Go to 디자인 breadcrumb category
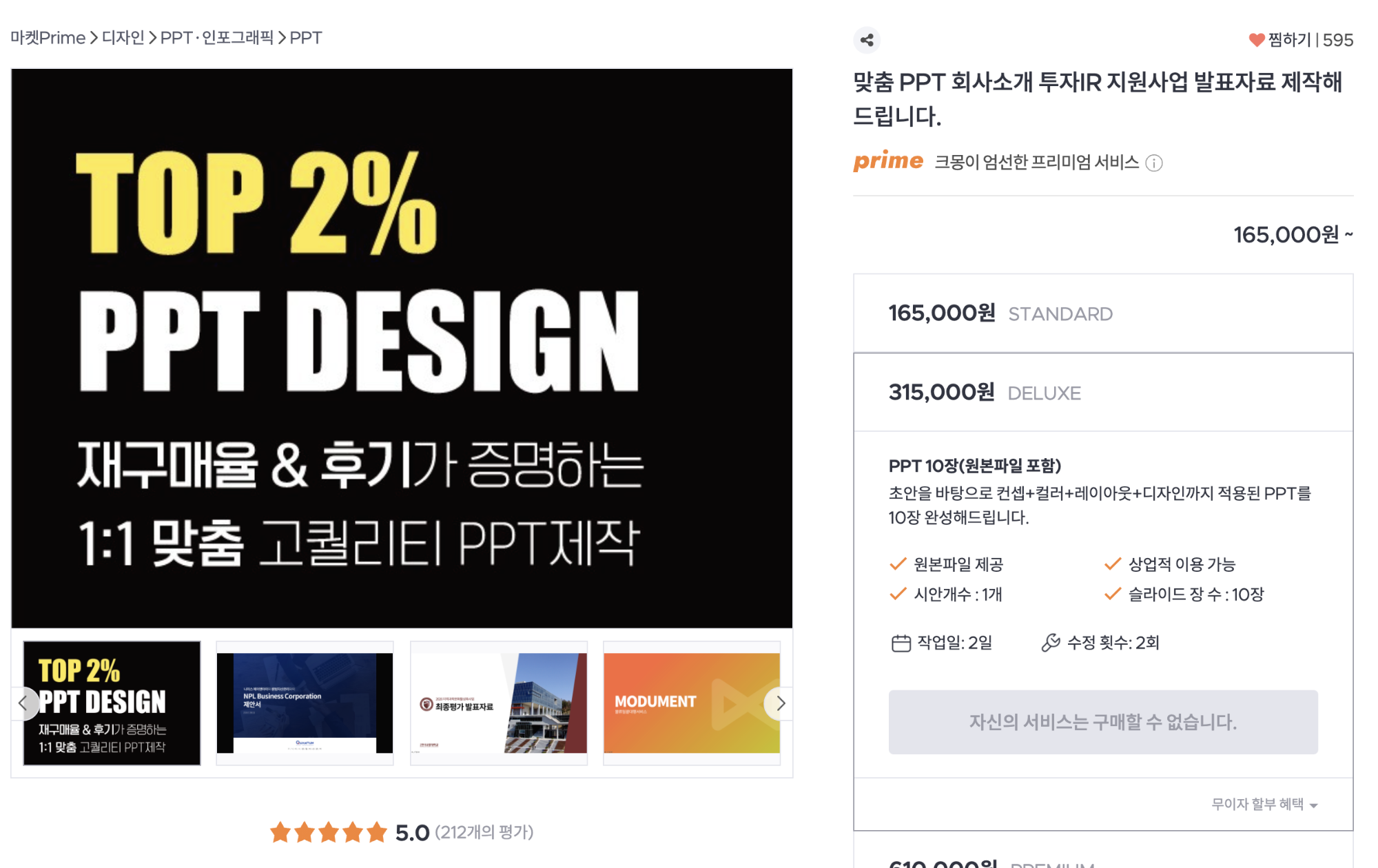Screen dimensions: 1378x868 pyautogui.click(x=123, y=38)
